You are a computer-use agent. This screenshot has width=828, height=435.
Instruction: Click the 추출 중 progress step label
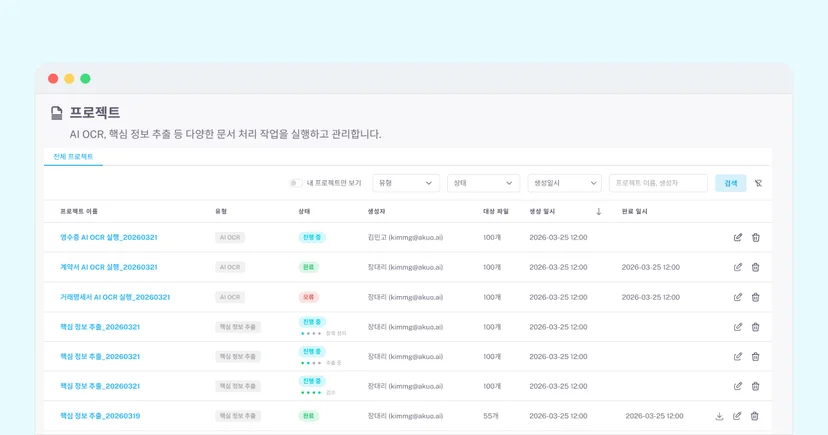(334, 363)
